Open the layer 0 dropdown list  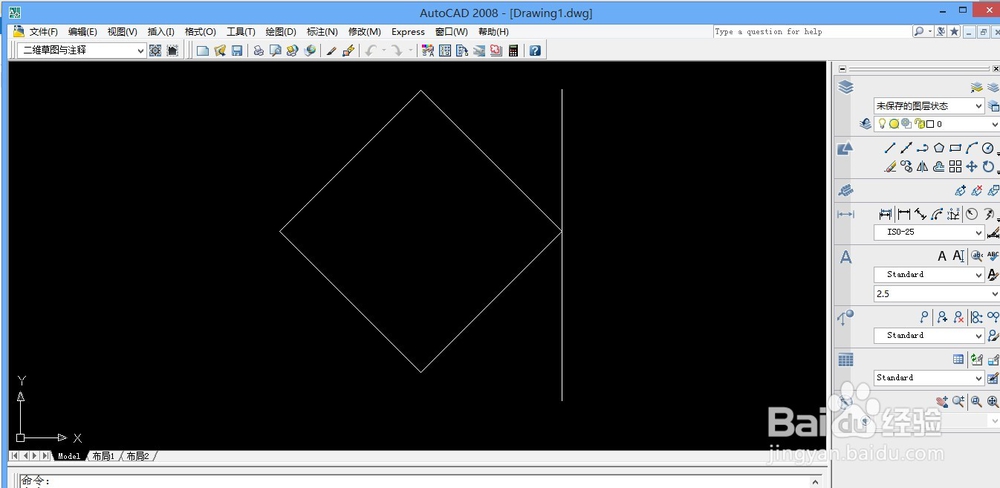click(x=994, y=124)
